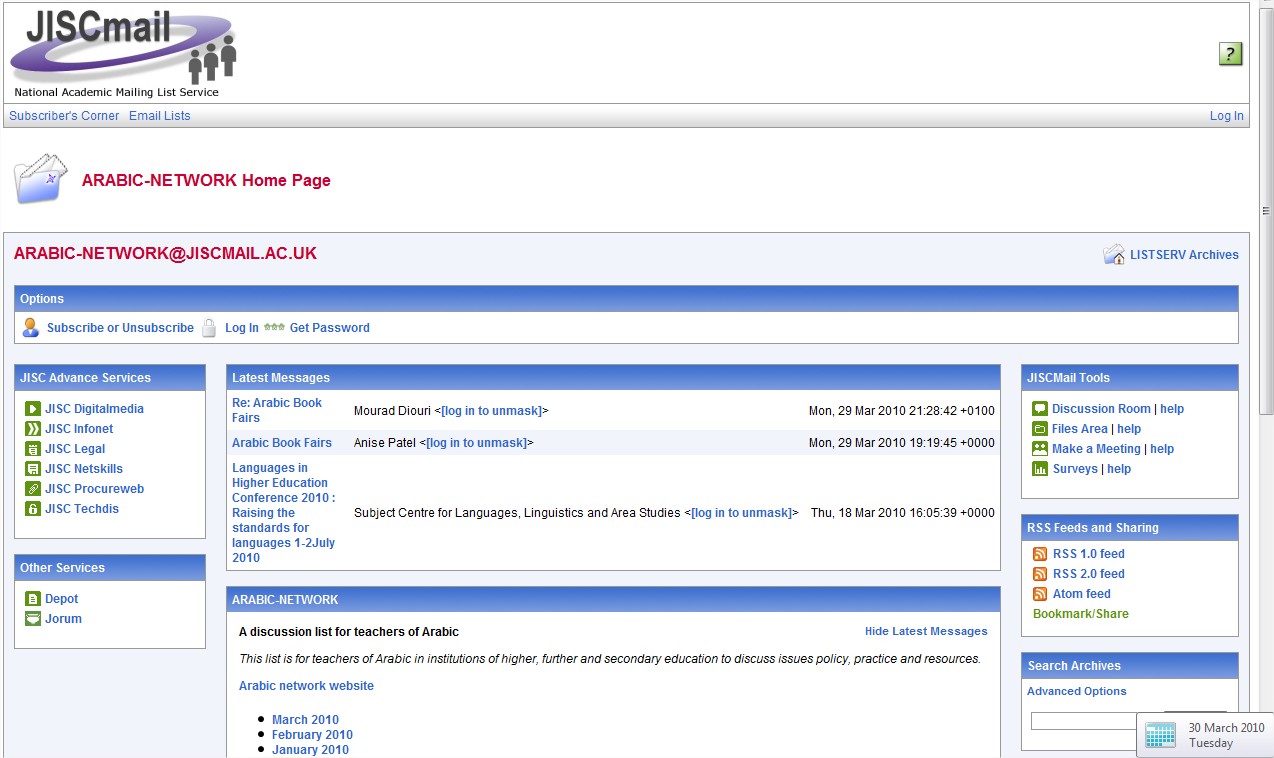Click the LISTSERV Archives house icon
Screen dimensions: 1274x758
pyautogui.click(x=1113, y=255)
